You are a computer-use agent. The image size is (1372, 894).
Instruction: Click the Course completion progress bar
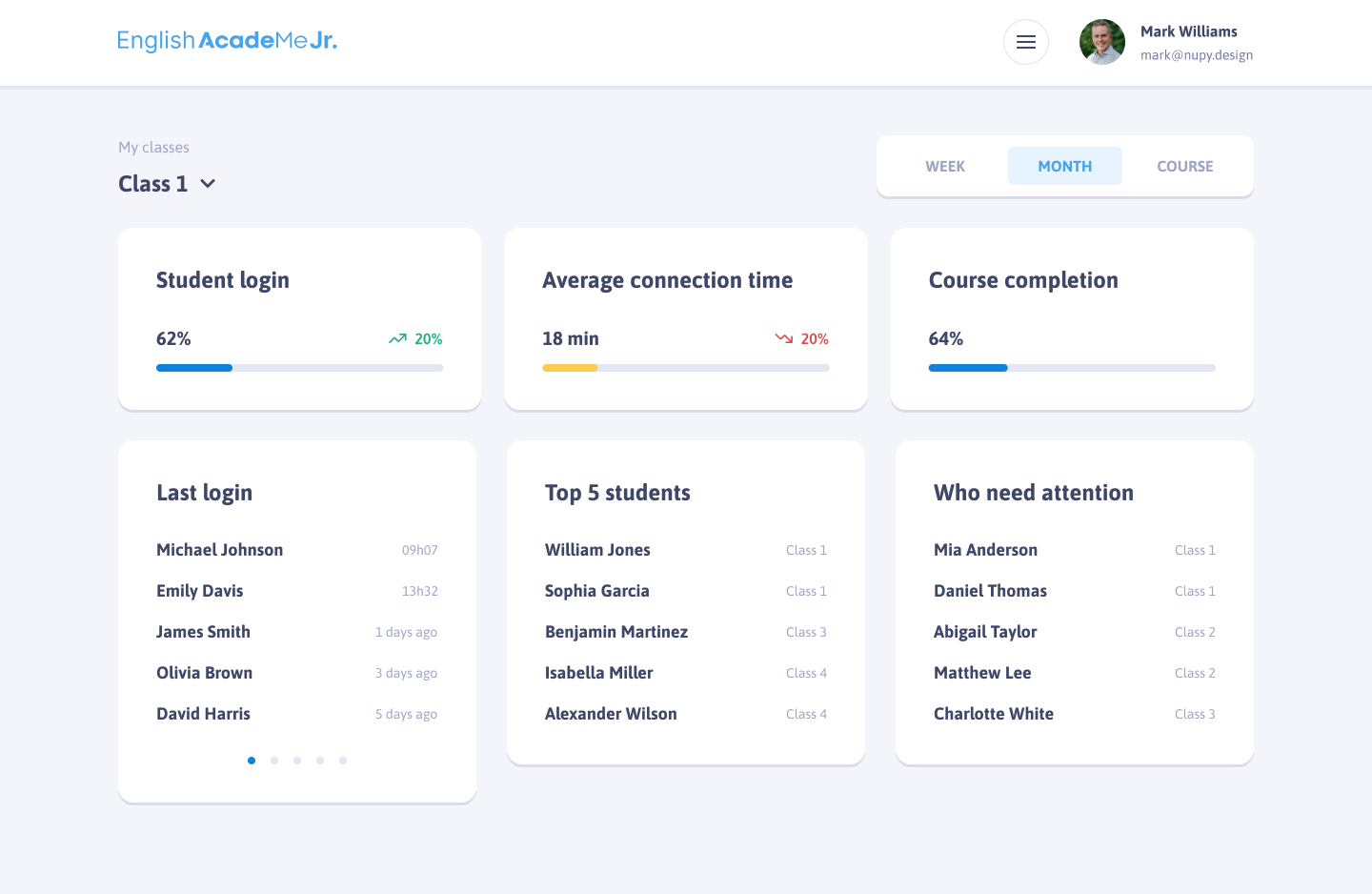1071,368
